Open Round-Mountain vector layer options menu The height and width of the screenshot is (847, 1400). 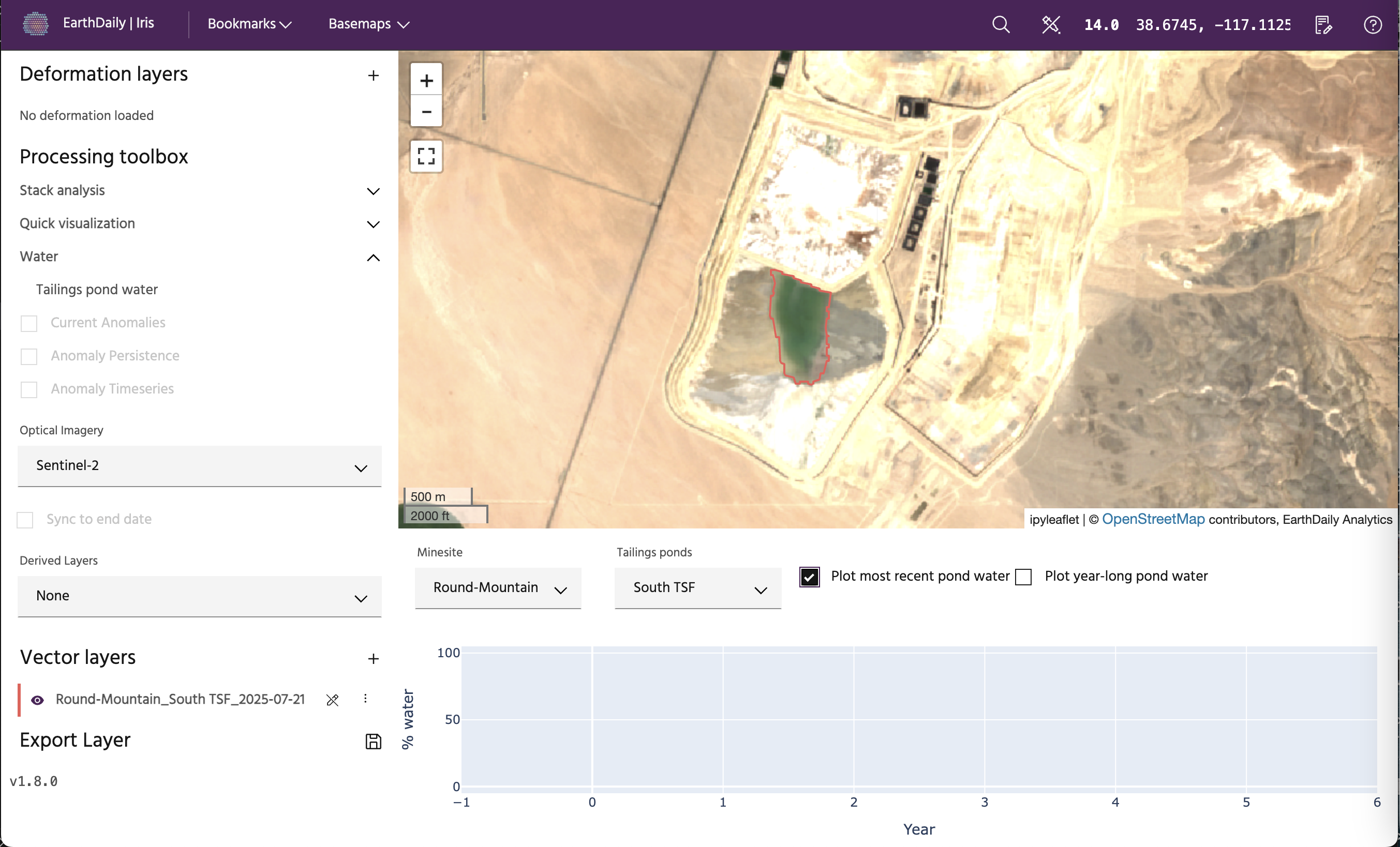(365, 699)
